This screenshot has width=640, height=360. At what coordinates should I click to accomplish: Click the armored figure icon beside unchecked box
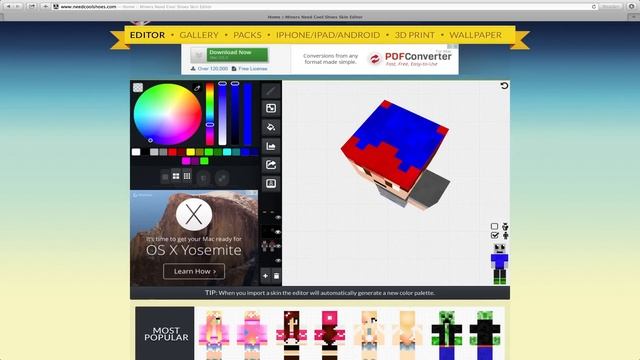505,227
